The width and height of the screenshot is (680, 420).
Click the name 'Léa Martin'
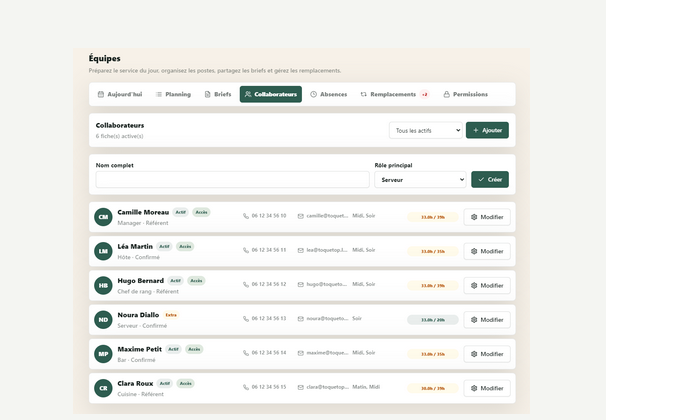[135, 246]
